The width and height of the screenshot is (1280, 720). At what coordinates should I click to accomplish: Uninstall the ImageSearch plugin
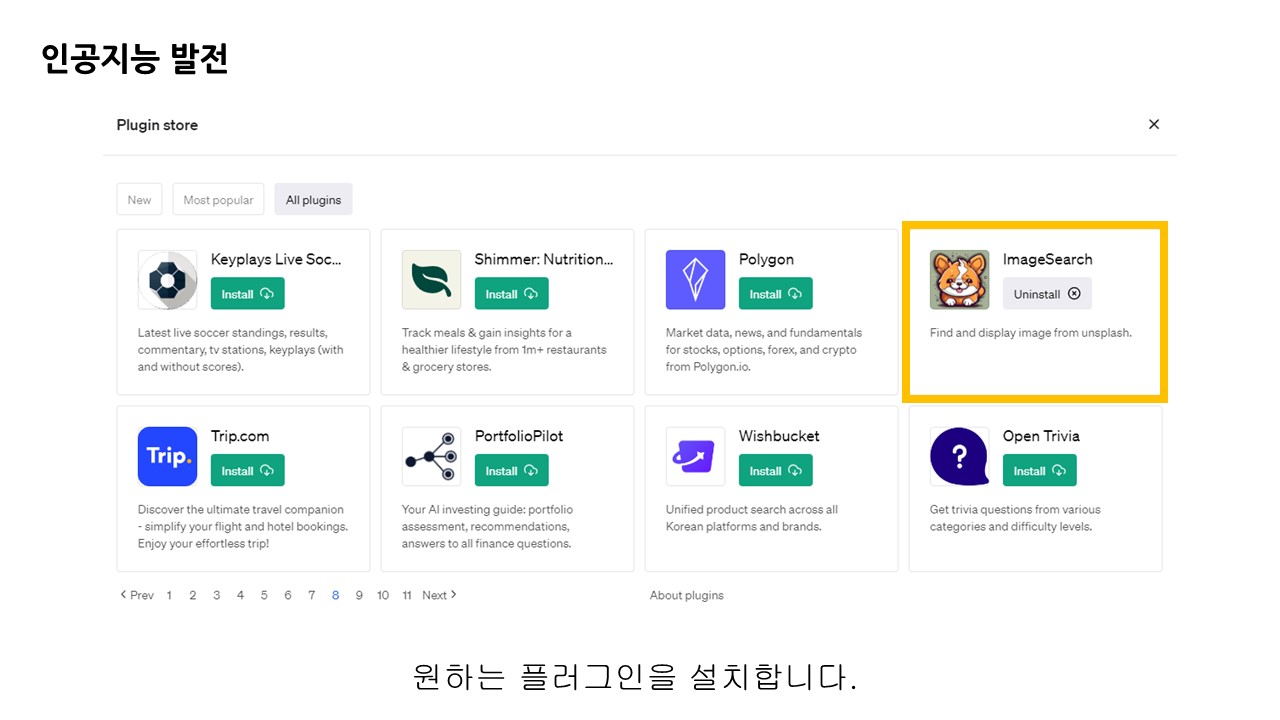(x=1047, y=294)
